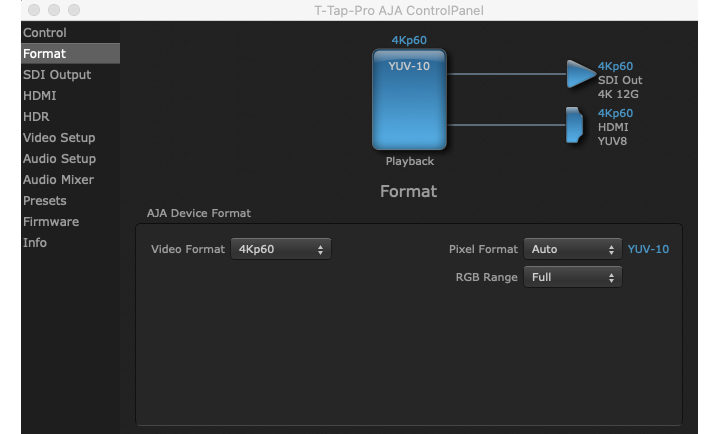This screenshot has height=434, width=720.
Task: Click the 4Kp60 label above Playback block
Action: pos(409,40)
